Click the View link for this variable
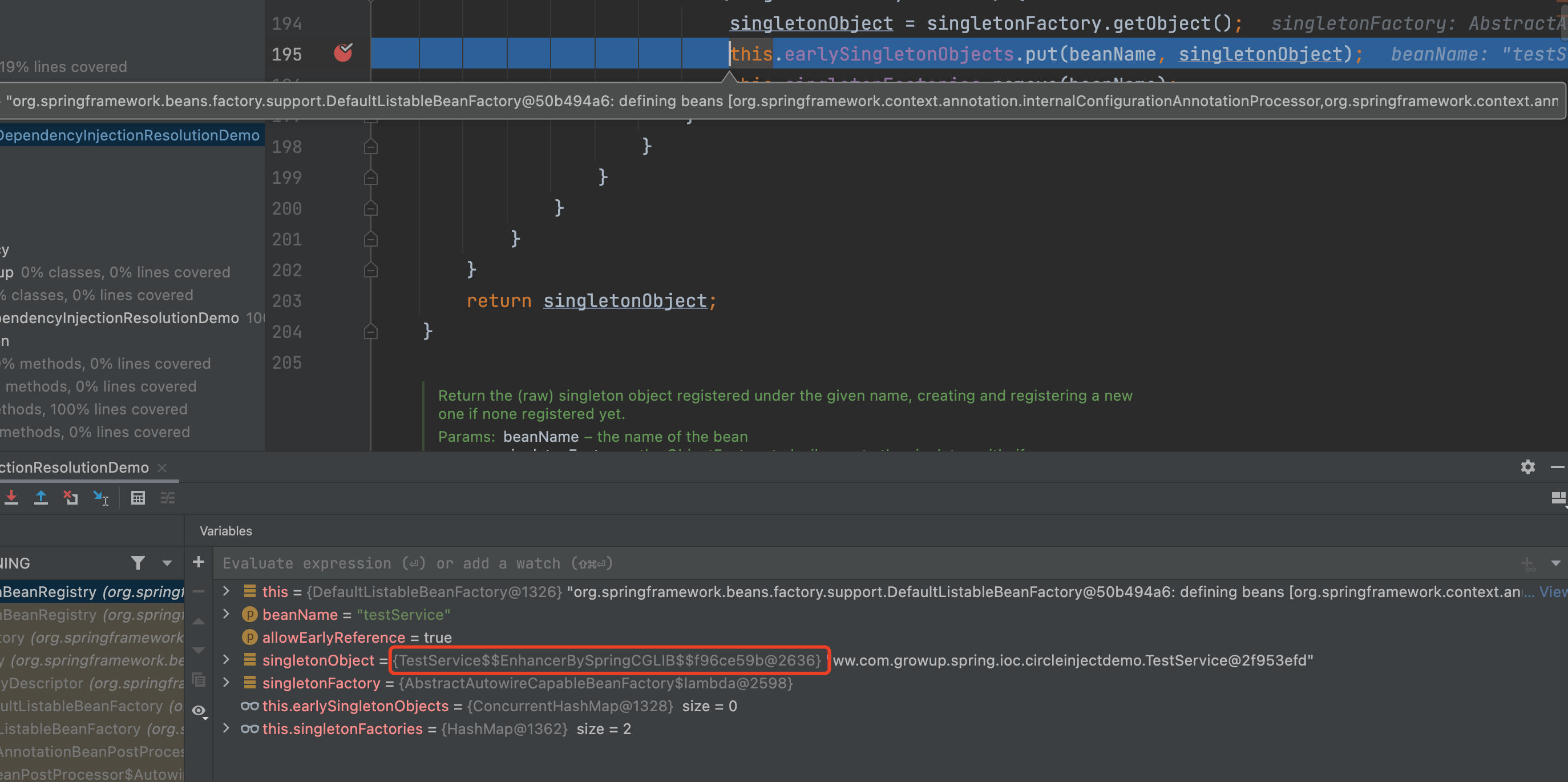The height and width of the screenshot is (782, 1568). [x=1553, y=591]
